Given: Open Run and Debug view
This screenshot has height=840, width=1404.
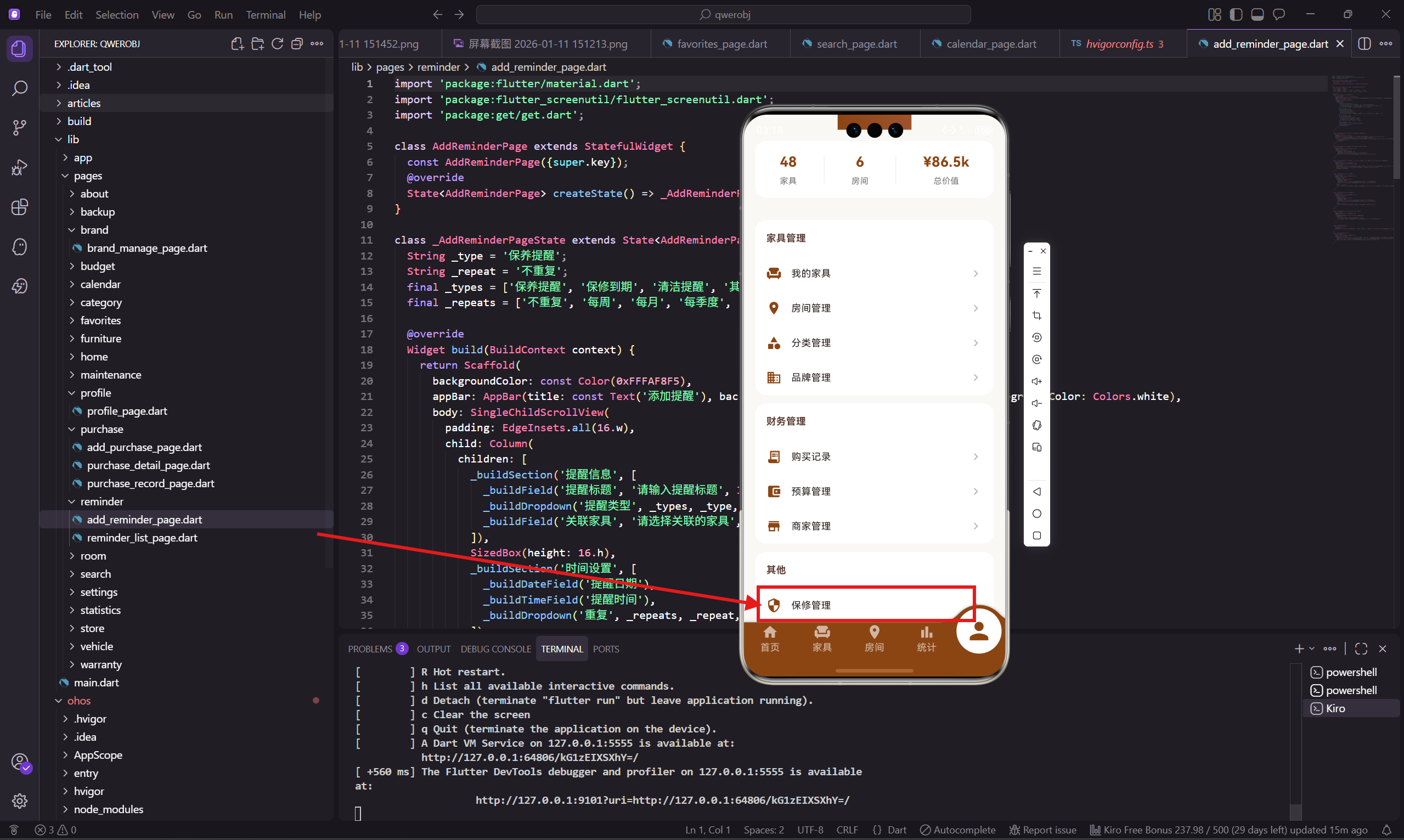Looking at the screenshot, I should (x=19, y=167).
